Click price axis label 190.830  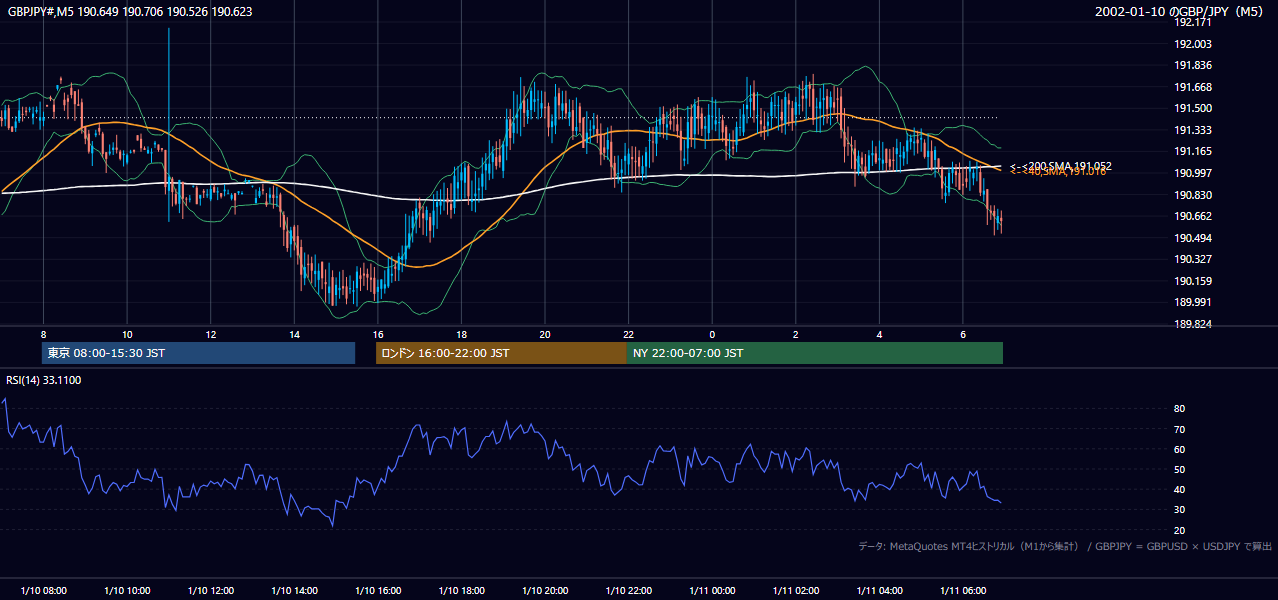1193,195
